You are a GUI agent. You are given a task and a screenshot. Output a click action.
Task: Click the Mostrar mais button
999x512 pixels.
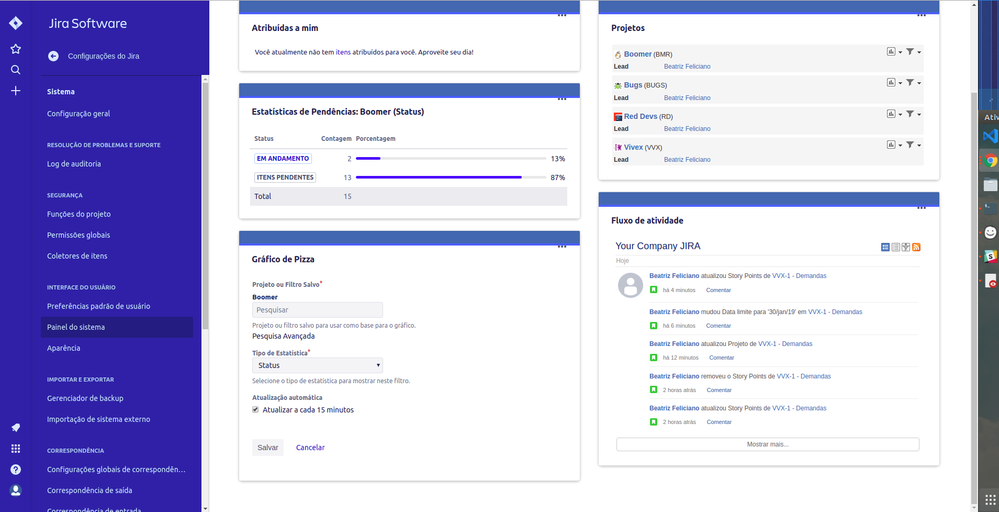(x=768, y=444)
